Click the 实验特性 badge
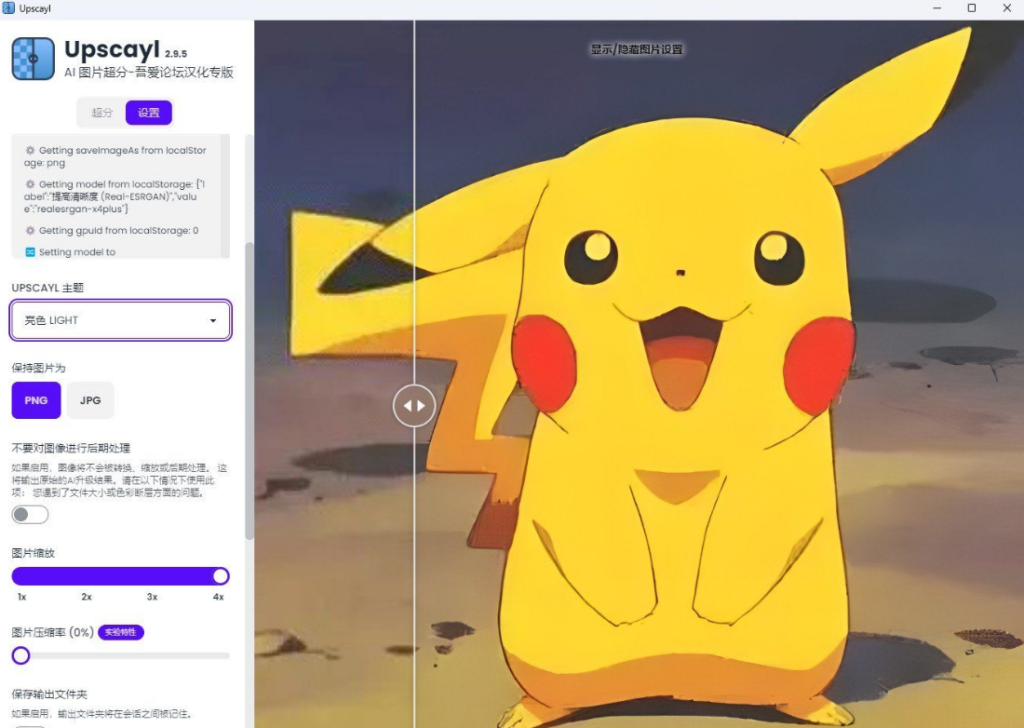 click(x=121, y=632)
